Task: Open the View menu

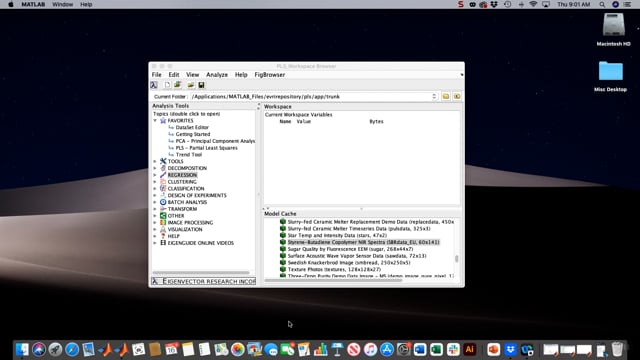Action: [x=192, y=75]
